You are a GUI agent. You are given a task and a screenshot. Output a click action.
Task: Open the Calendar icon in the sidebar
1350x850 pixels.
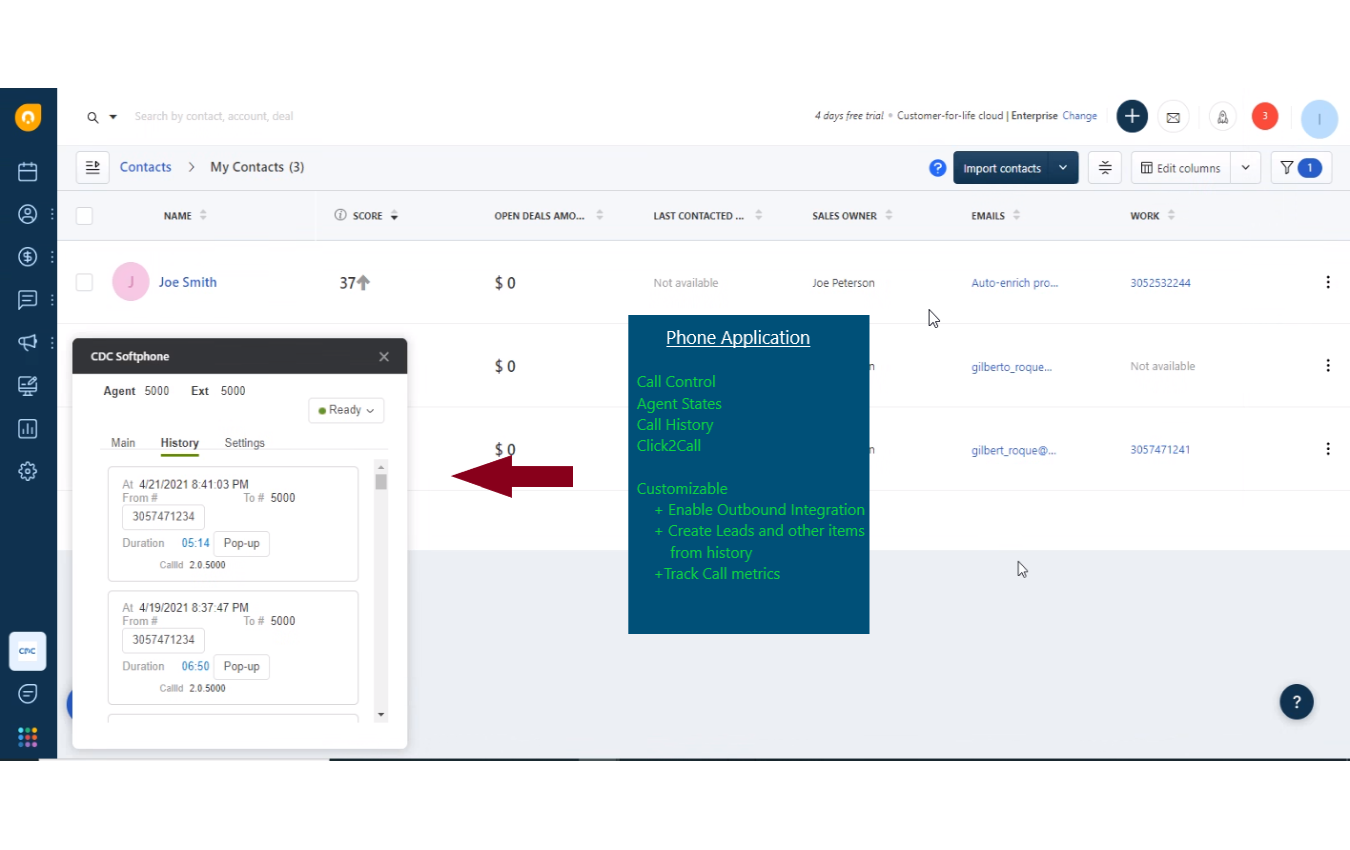tap(27, 170)
